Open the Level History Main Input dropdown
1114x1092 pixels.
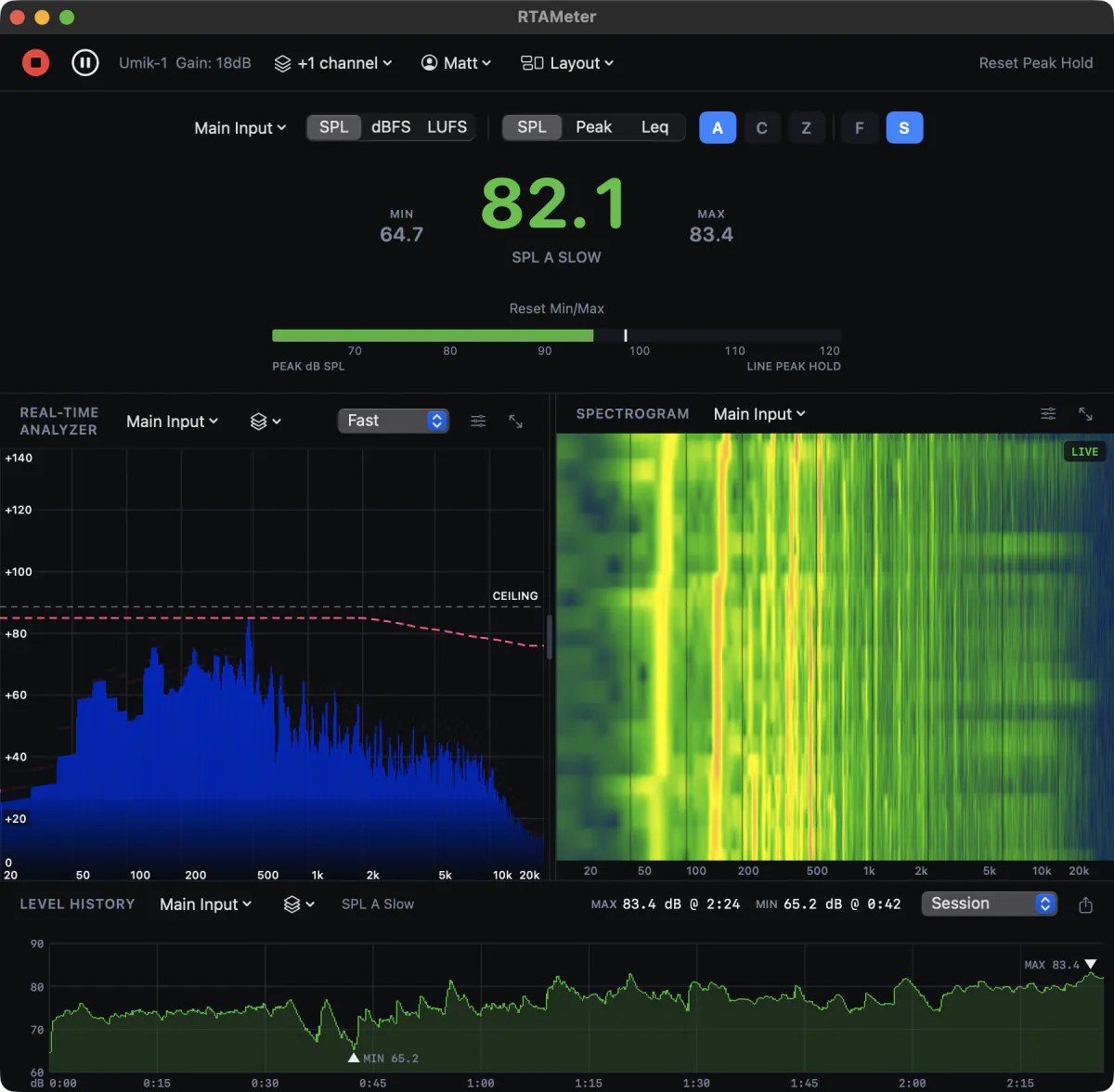pos(206,904)
